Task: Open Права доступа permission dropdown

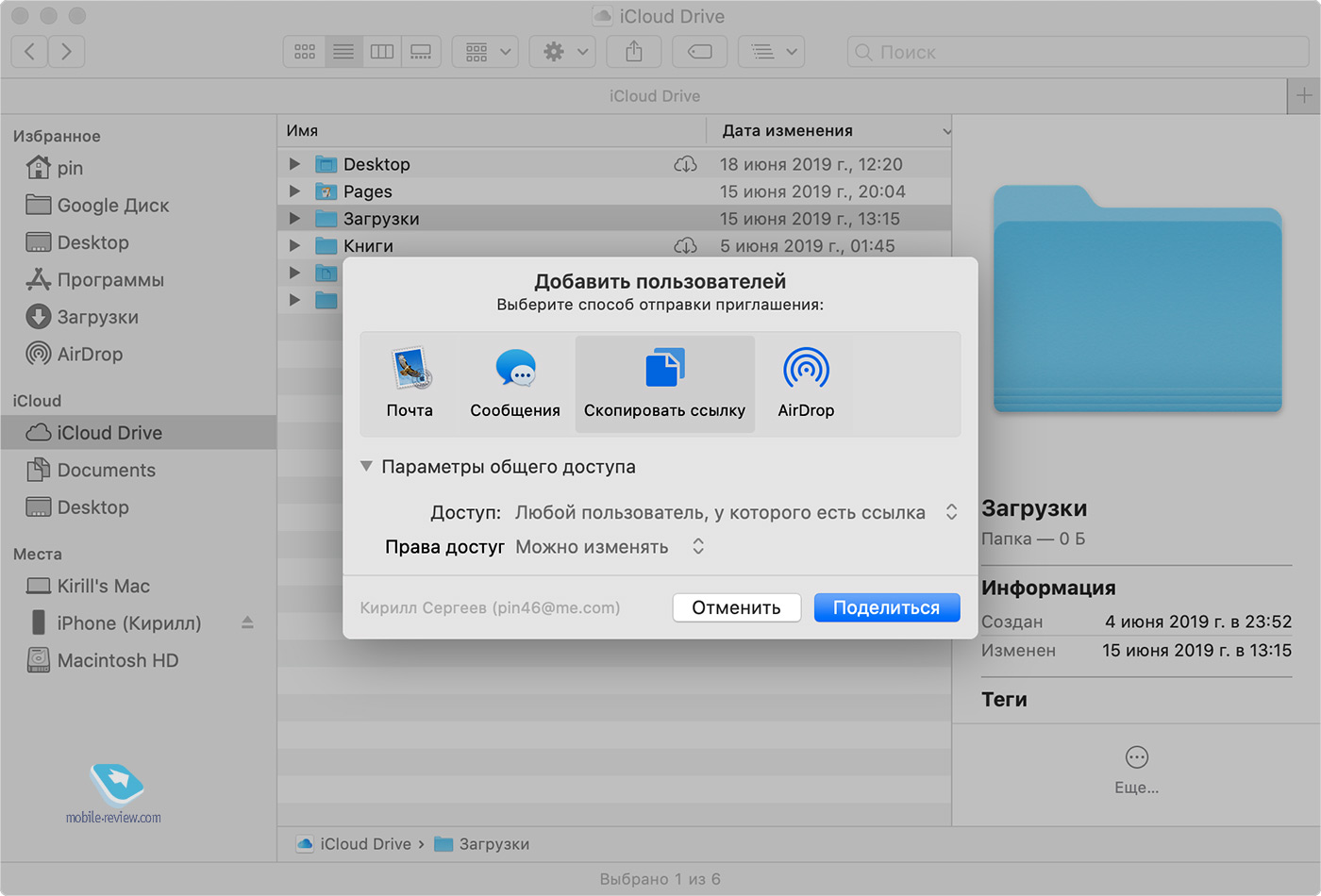Action: pos(610,547)
